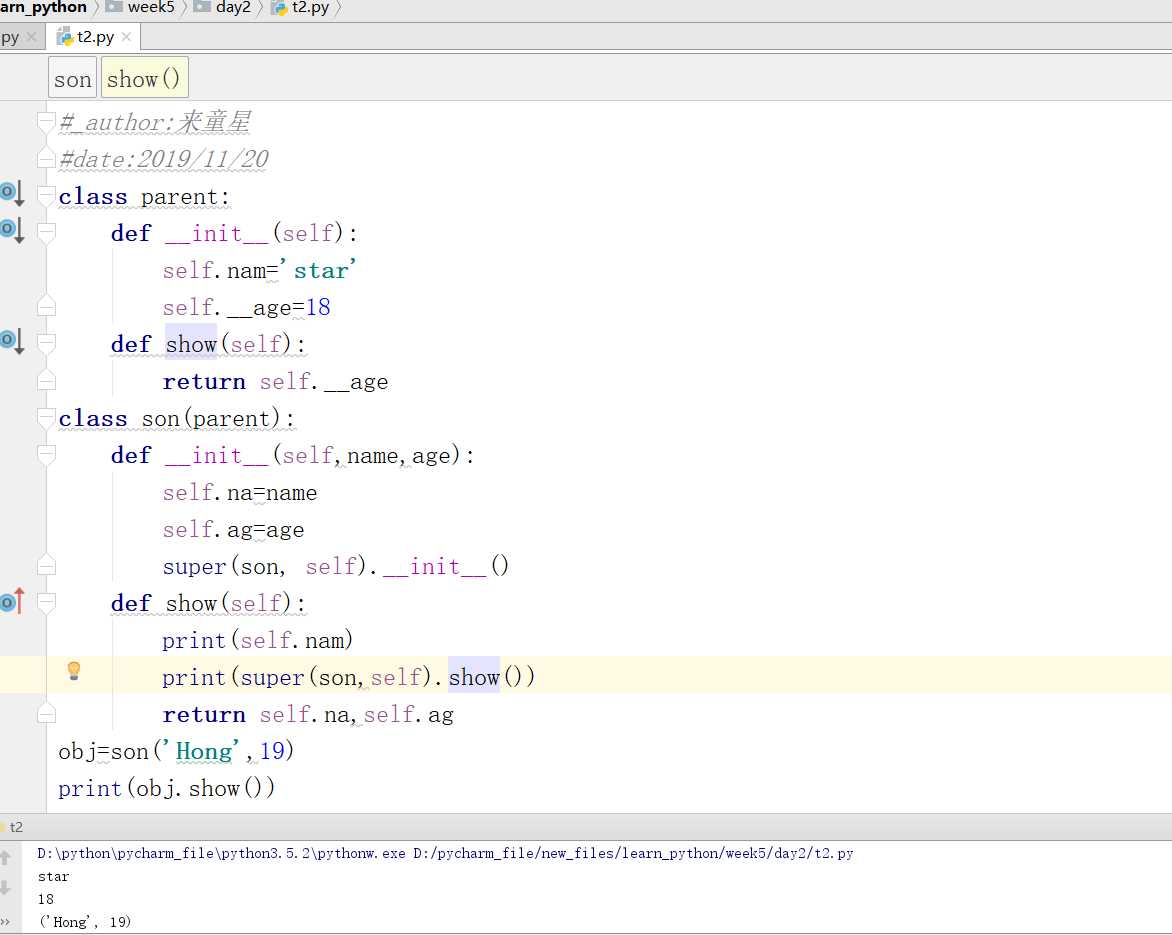
Task: Collapse son's __init__(self,name,age) method fold
Action: click(x=46, y=454)
